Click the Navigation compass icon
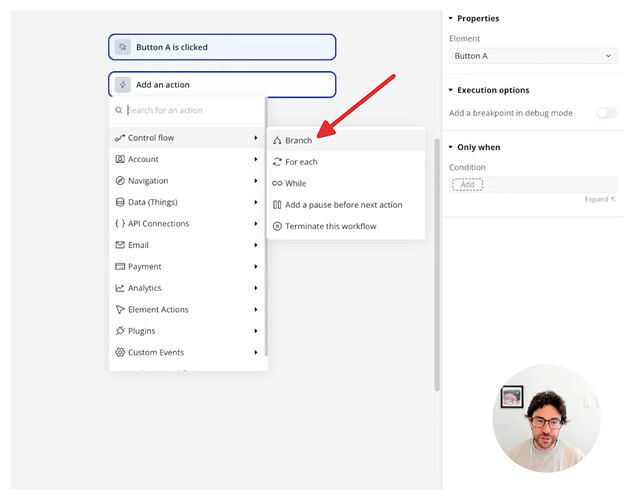632x500 pixels. coord(120,180)
